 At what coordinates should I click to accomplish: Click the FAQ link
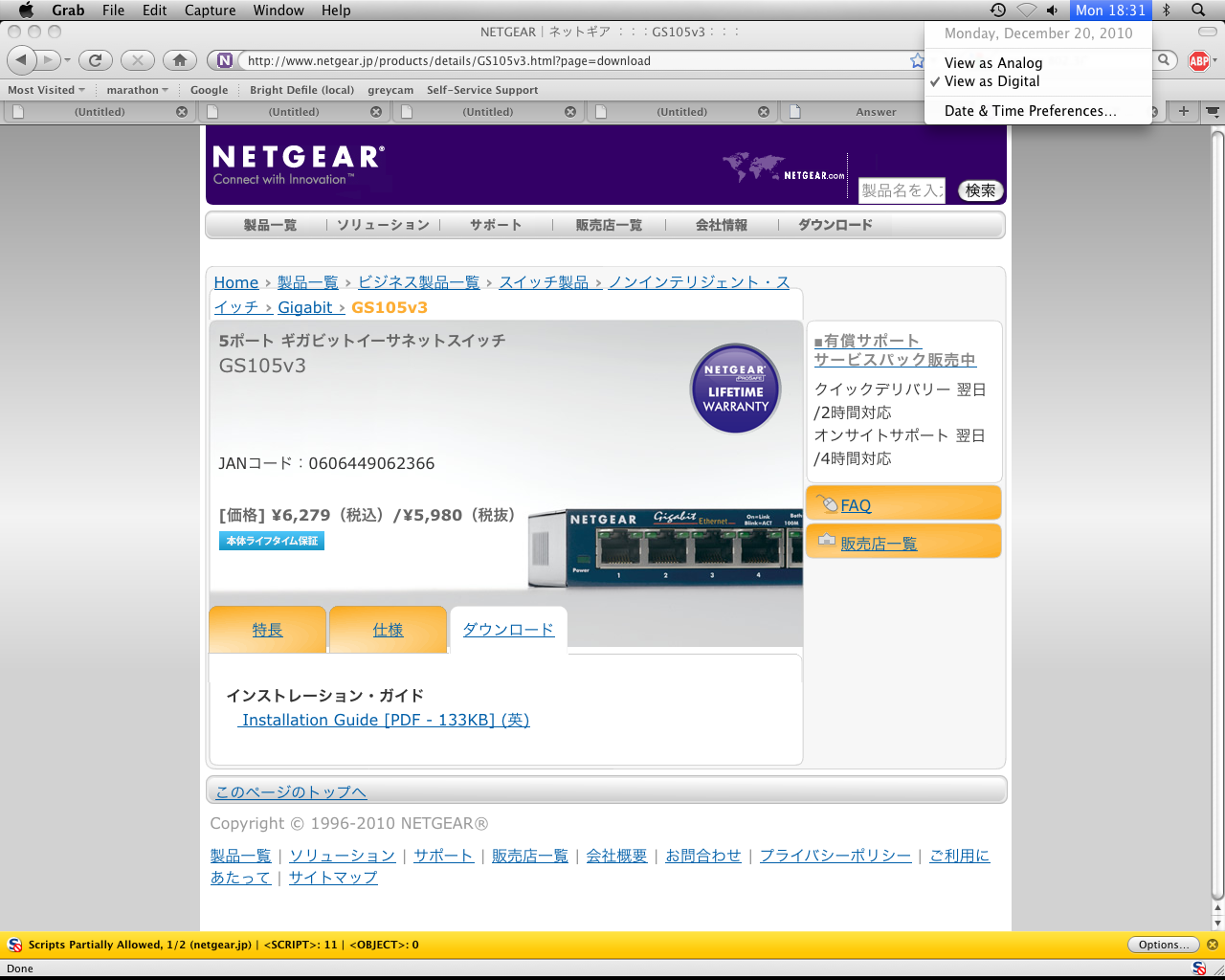point(856,505)
